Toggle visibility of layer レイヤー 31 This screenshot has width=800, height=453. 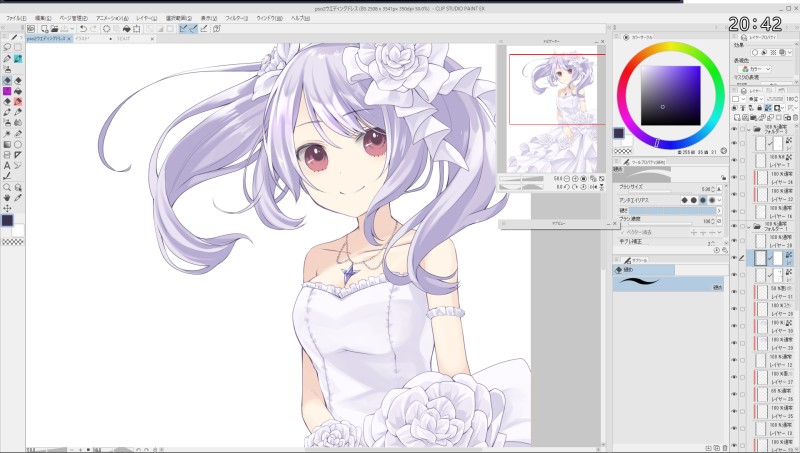pos(734,292)
